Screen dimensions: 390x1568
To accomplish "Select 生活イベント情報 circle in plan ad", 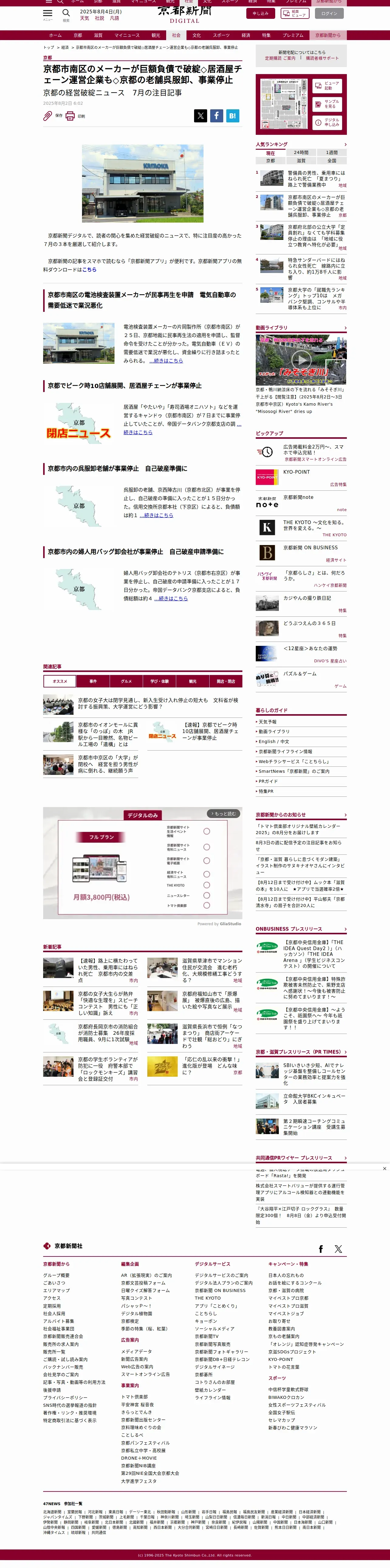I will (207, 831).
